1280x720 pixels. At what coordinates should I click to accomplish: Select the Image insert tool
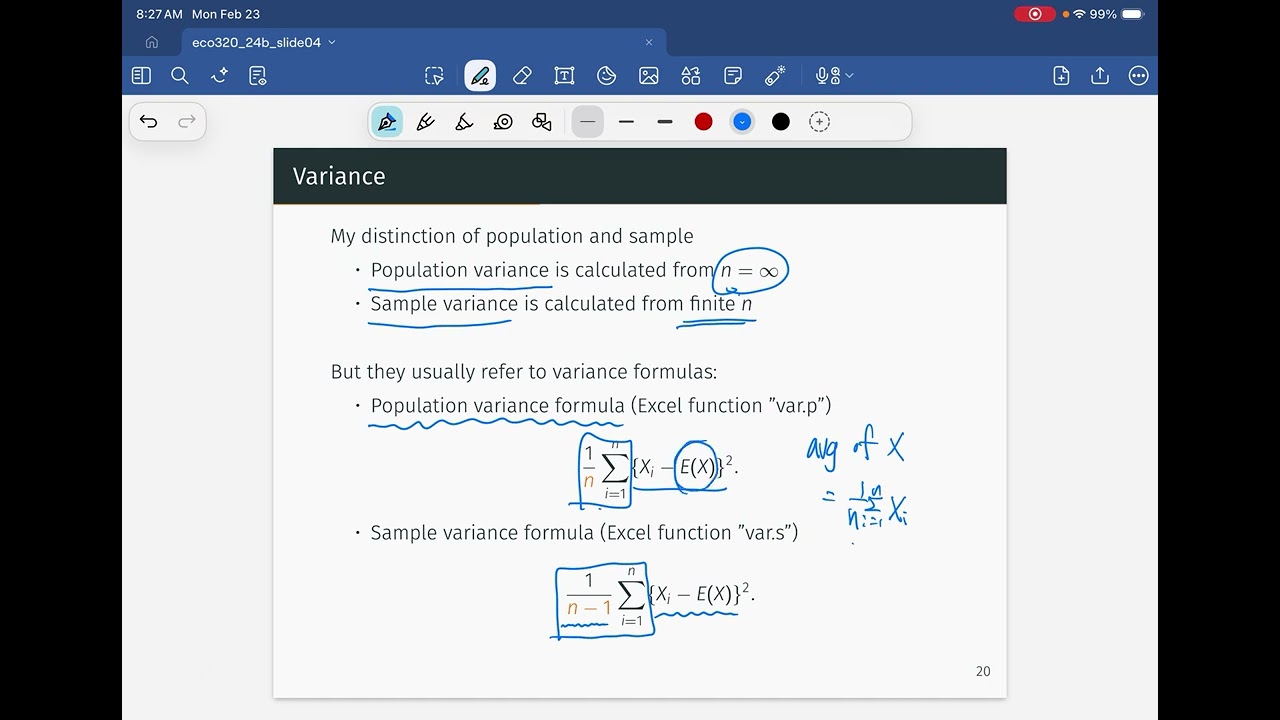649,76
